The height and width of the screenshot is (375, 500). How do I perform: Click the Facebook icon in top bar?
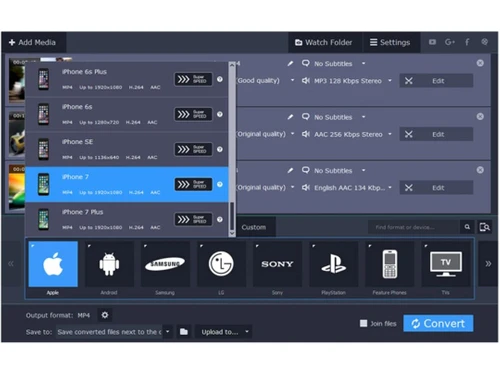tap(467, 42)
